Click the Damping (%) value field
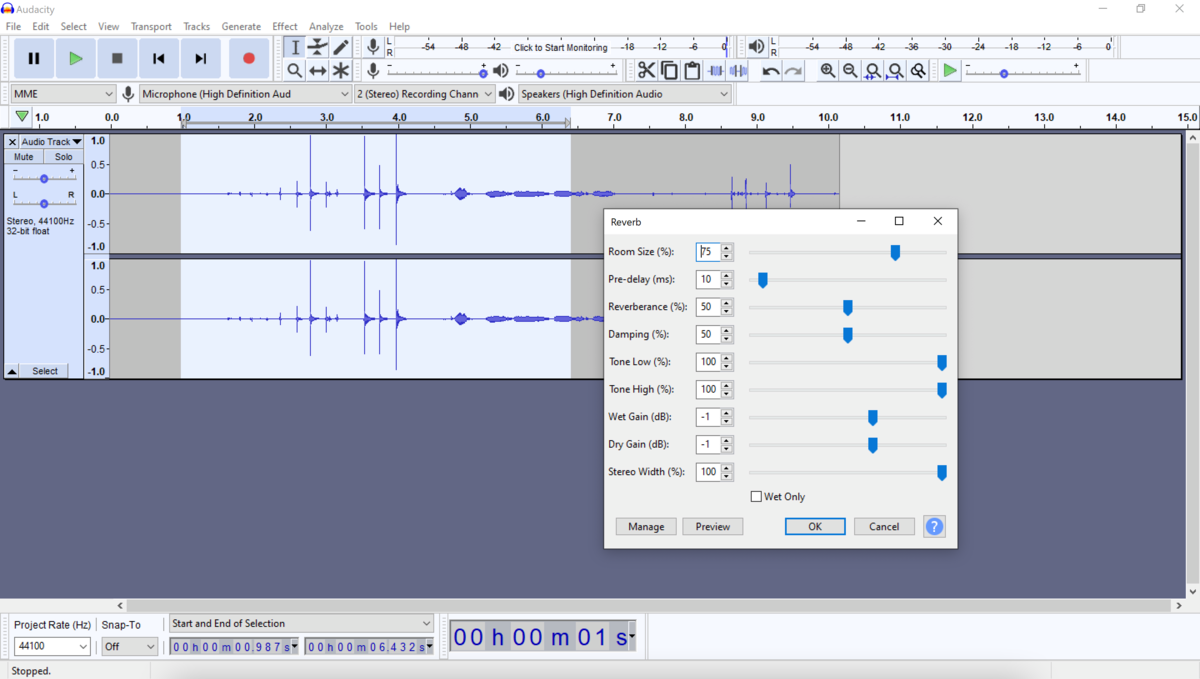 point(708,335)
